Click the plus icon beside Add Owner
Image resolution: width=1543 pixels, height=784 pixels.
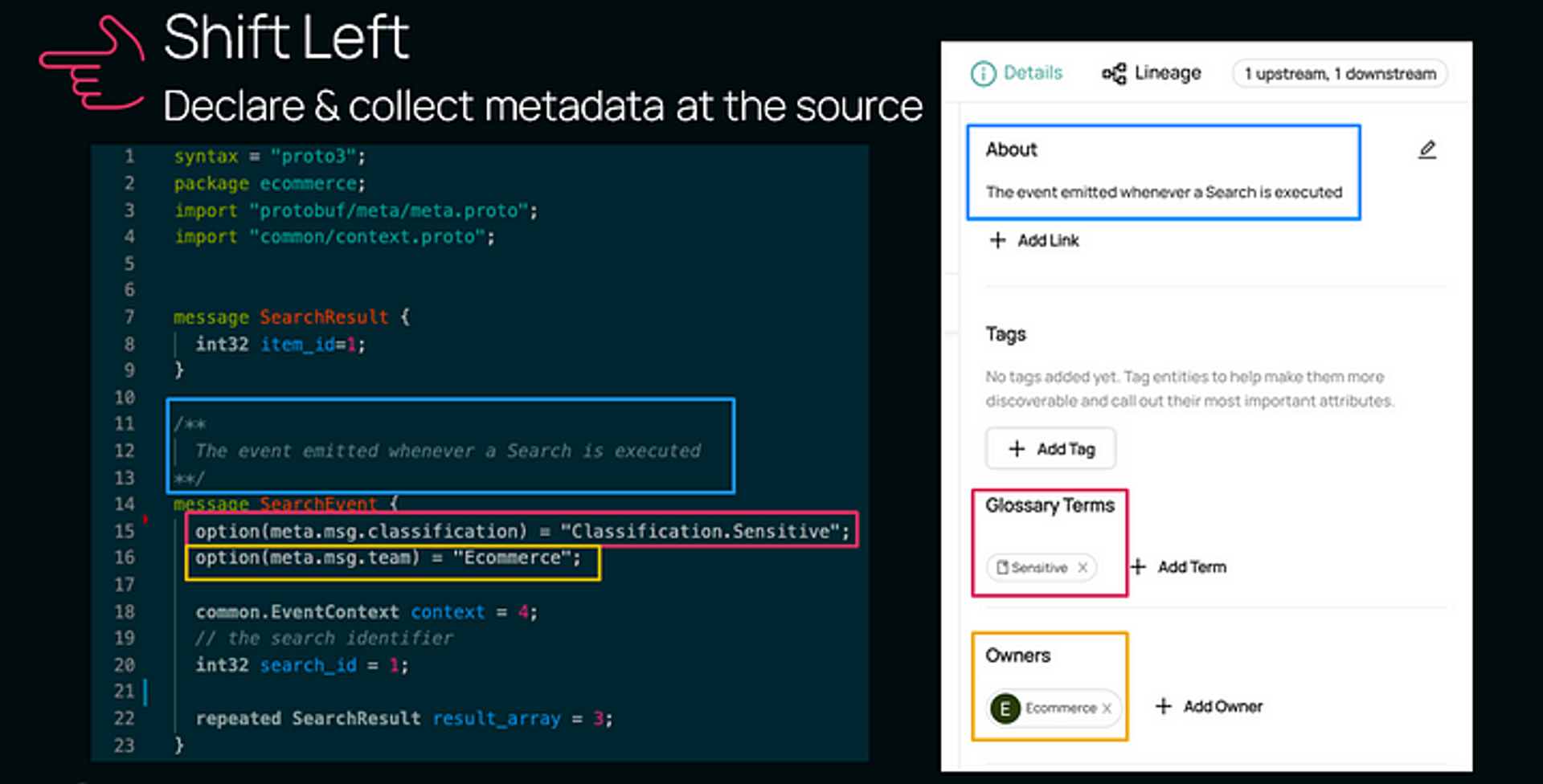tap(1163, 706)
